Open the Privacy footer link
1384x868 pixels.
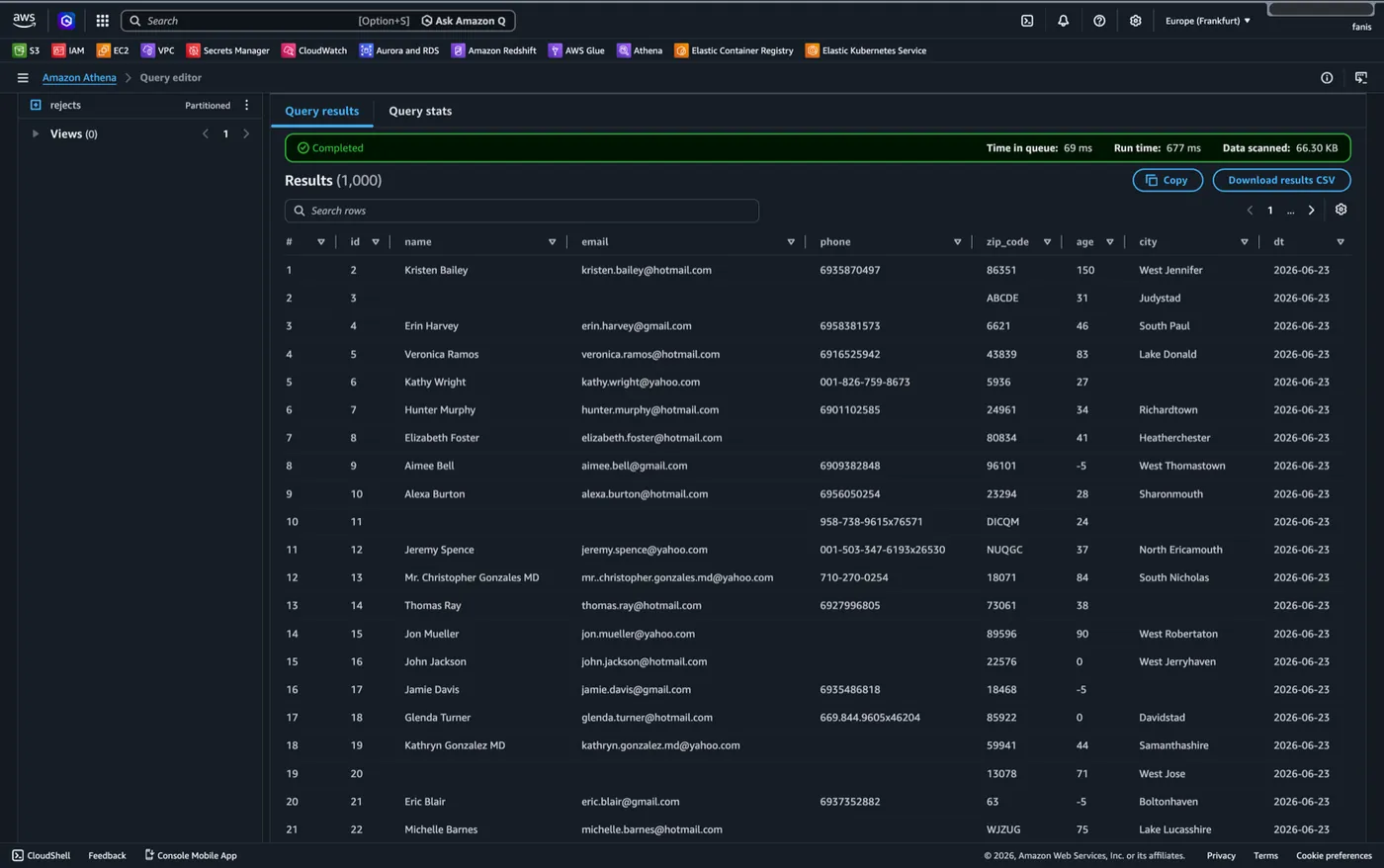coord(1221,855)
